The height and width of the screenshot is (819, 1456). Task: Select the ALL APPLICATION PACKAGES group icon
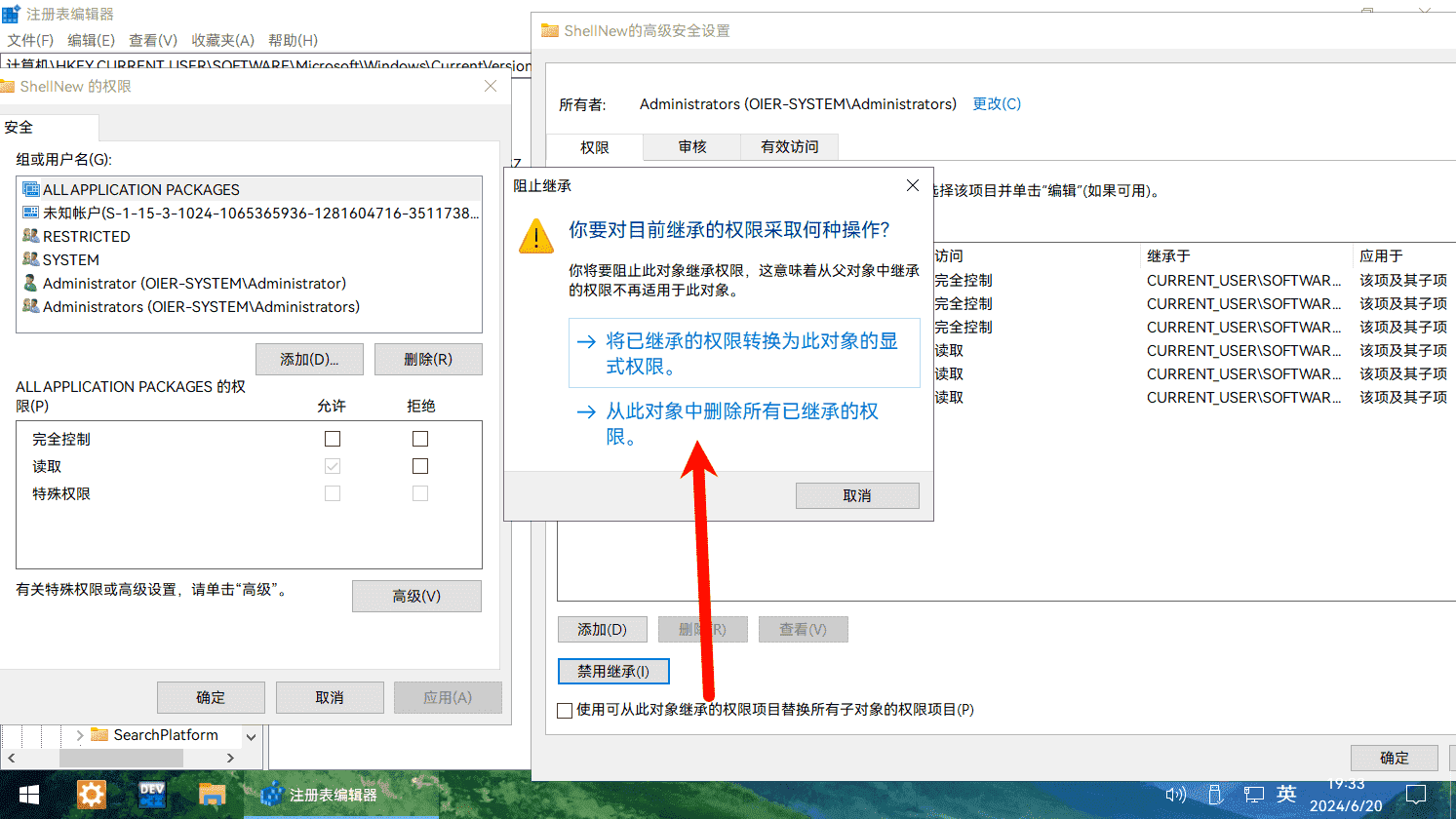click(x=31, y=189)
